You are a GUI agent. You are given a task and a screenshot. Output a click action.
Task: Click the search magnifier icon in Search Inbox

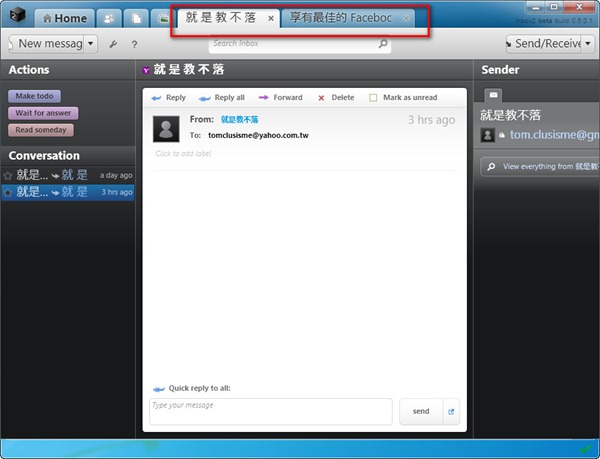point(383,44)
